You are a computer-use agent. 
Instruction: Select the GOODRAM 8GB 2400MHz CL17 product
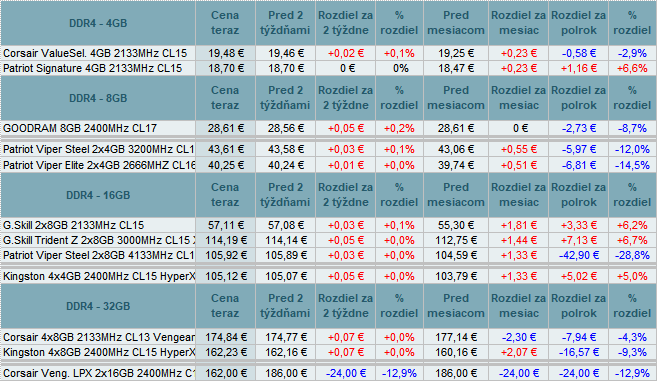click(x=80, y=128)
